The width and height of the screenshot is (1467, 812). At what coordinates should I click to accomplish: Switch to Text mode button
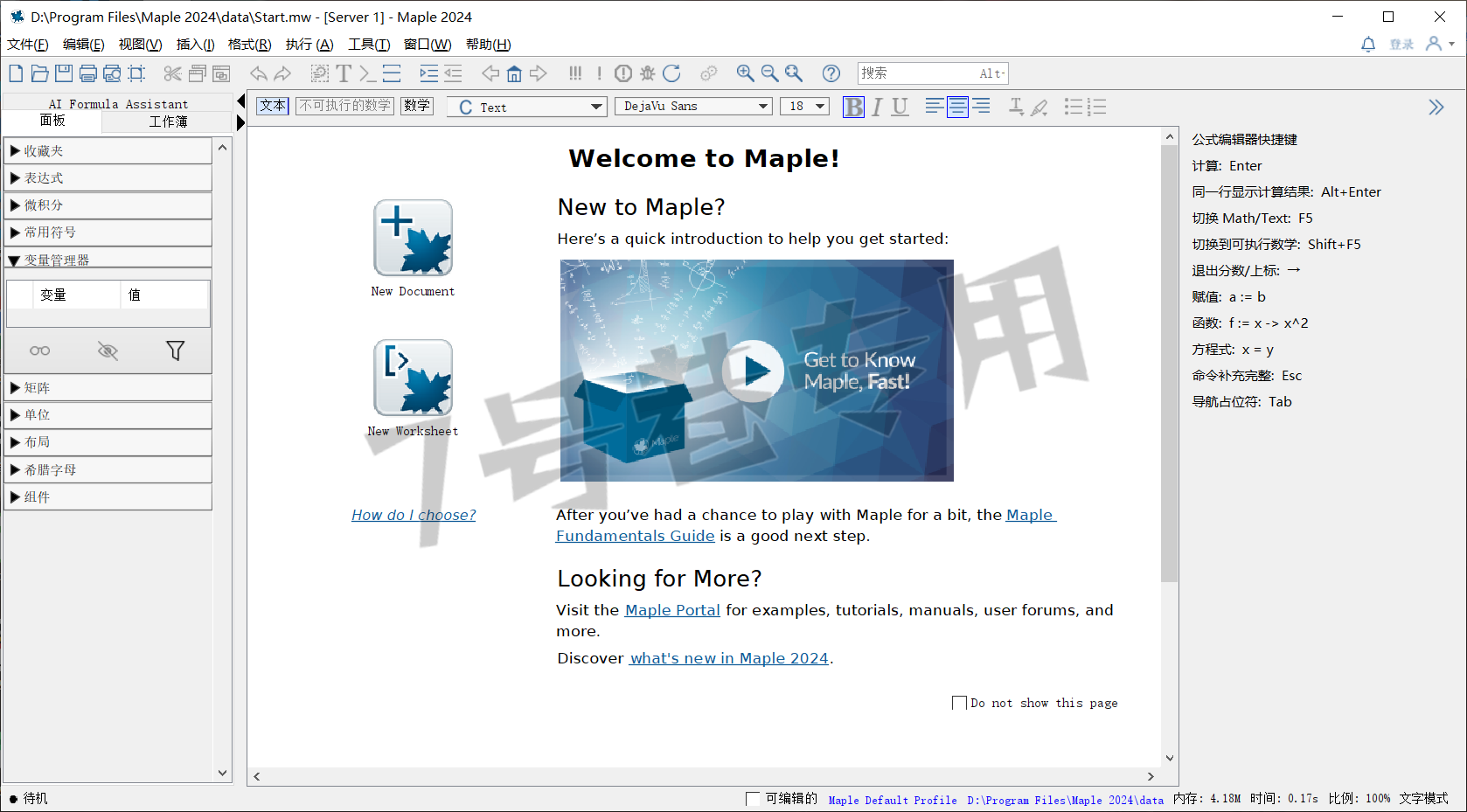coord(273,106)
